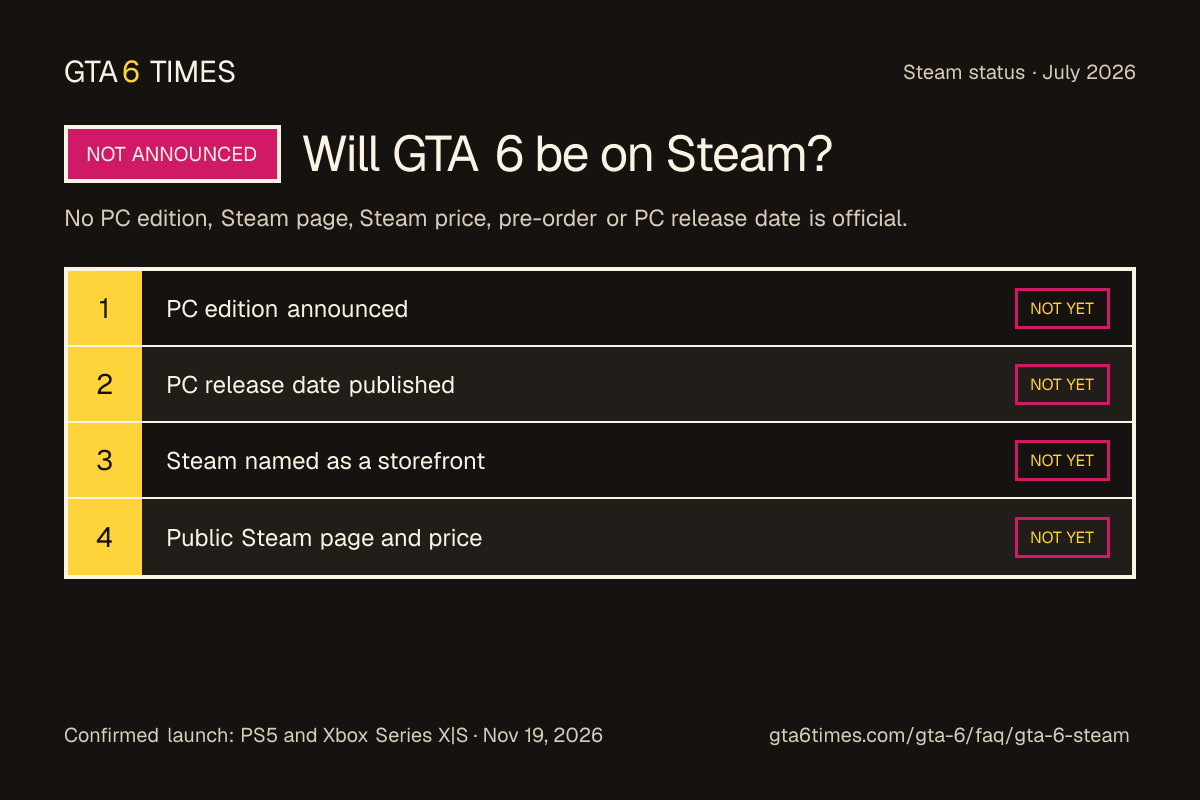Click the yellow number 1 tile
The width and height of the screenshot is (1200, 800).
tap(104, 309)
